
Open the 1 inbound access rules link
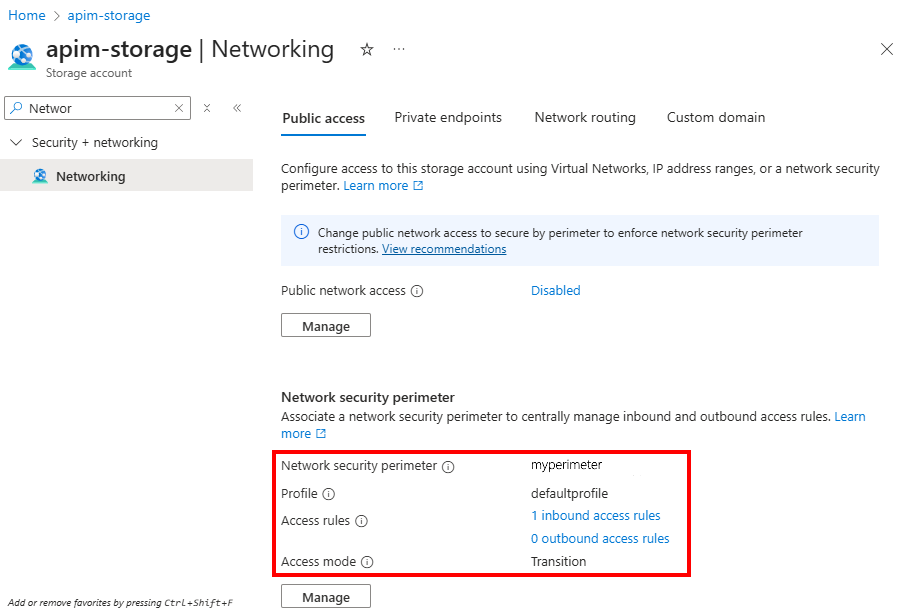[595, 515]
